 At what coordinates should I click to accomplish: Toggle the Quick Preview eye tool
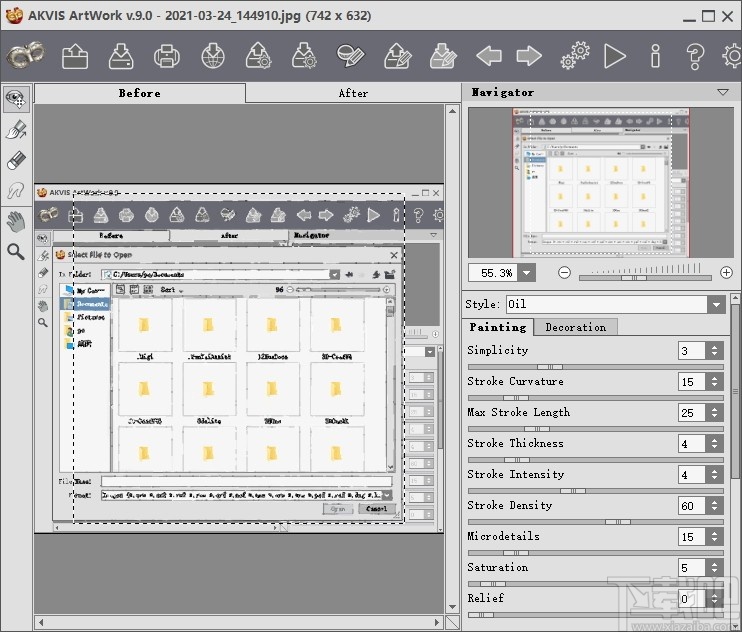click(x=16, y=99)
